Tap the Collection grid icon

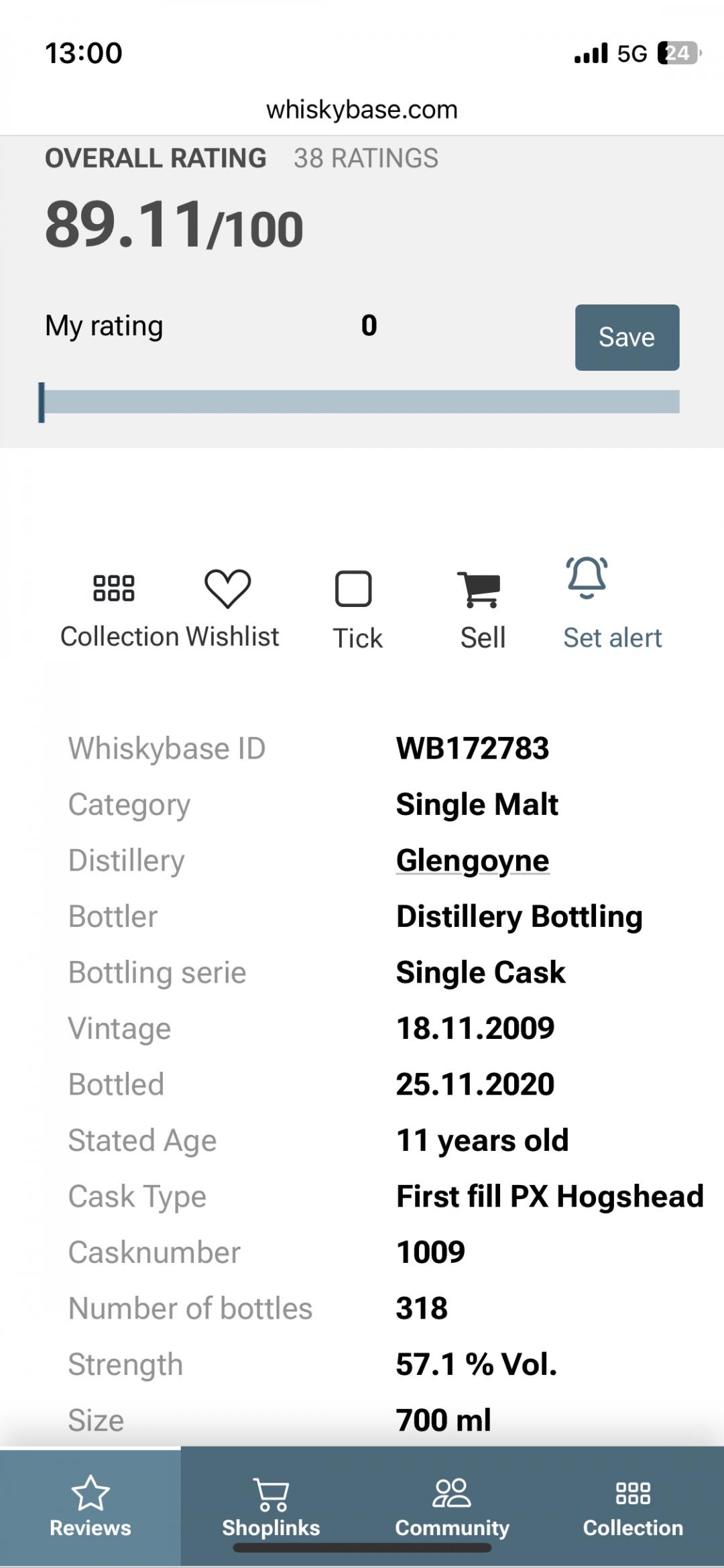[114, 588]
